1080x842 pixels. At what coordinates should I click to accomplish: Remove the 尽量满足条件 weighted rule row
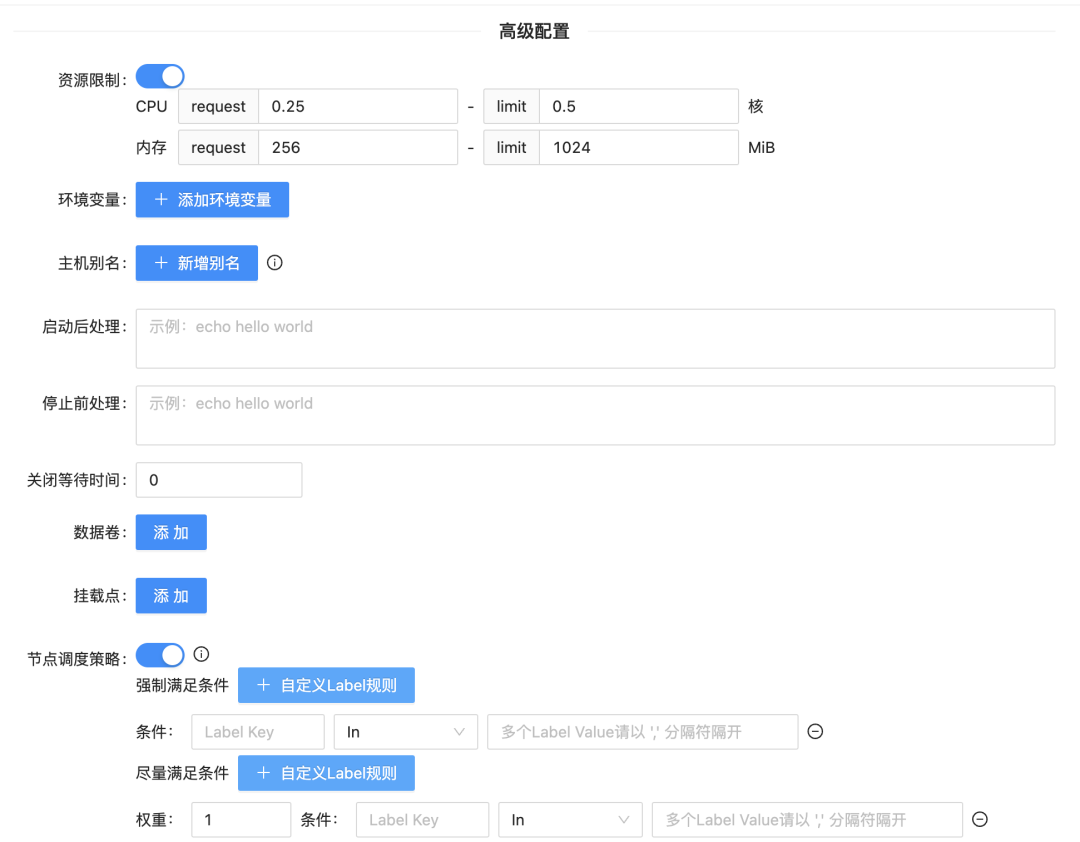pos(979,819)
